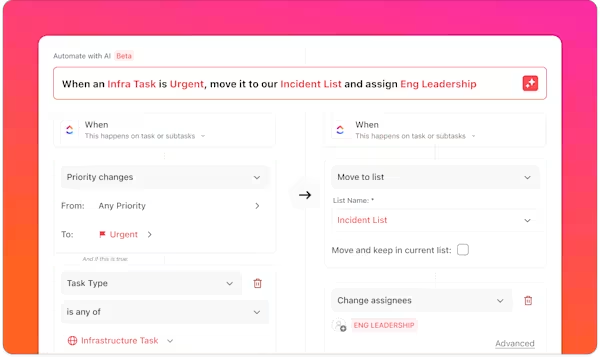The image size is (600, 360).
Task: Click the ENG LEADERSHIP assignee tag
Action: pyautogui.click(x=384, y=325)
